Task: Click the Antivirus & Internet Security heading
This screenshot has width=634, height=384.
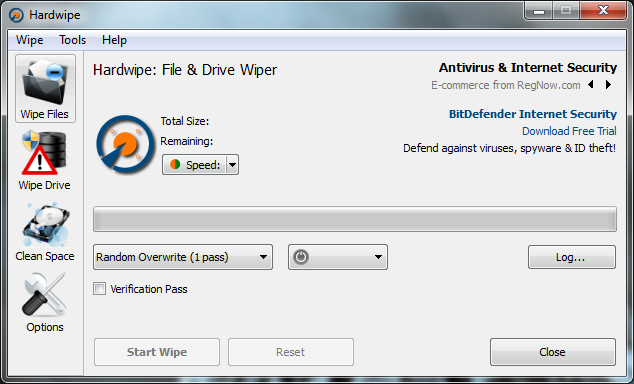Action: click(x=528, y=68)
